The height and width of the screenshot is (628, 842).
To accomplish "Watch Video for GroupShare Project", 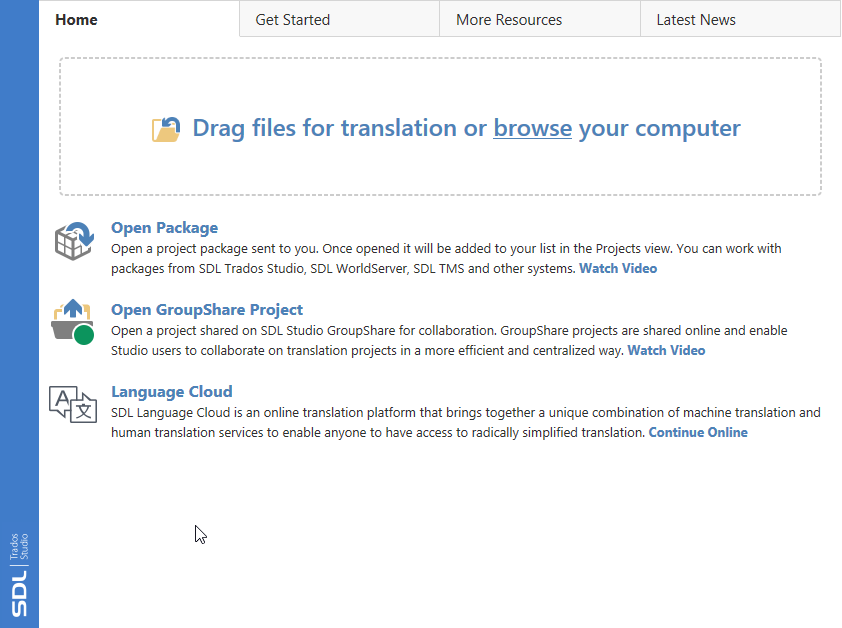I will pos(666,351).
